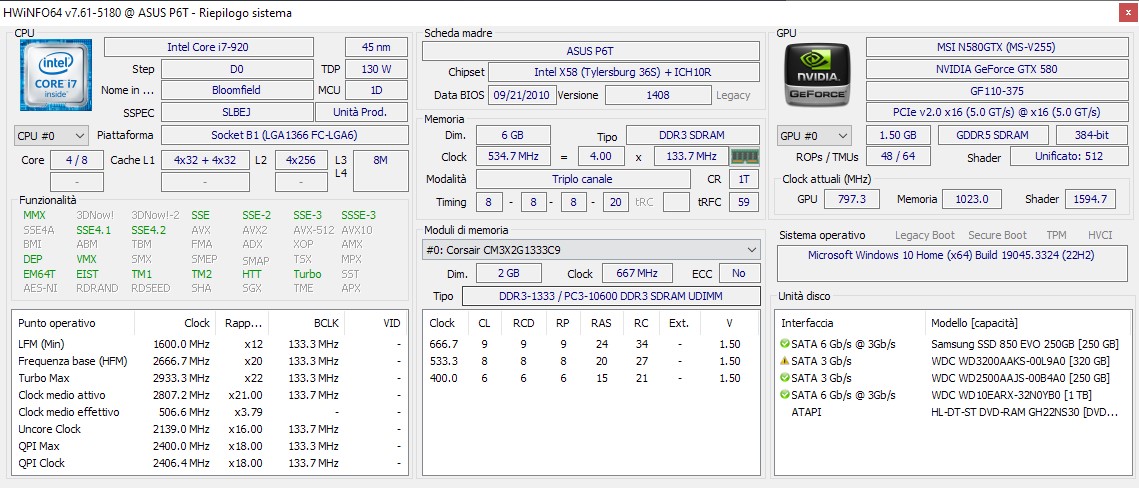Click the Legacy BIOS label
This screenshot has width=1139, height=488.
(733, 95)
